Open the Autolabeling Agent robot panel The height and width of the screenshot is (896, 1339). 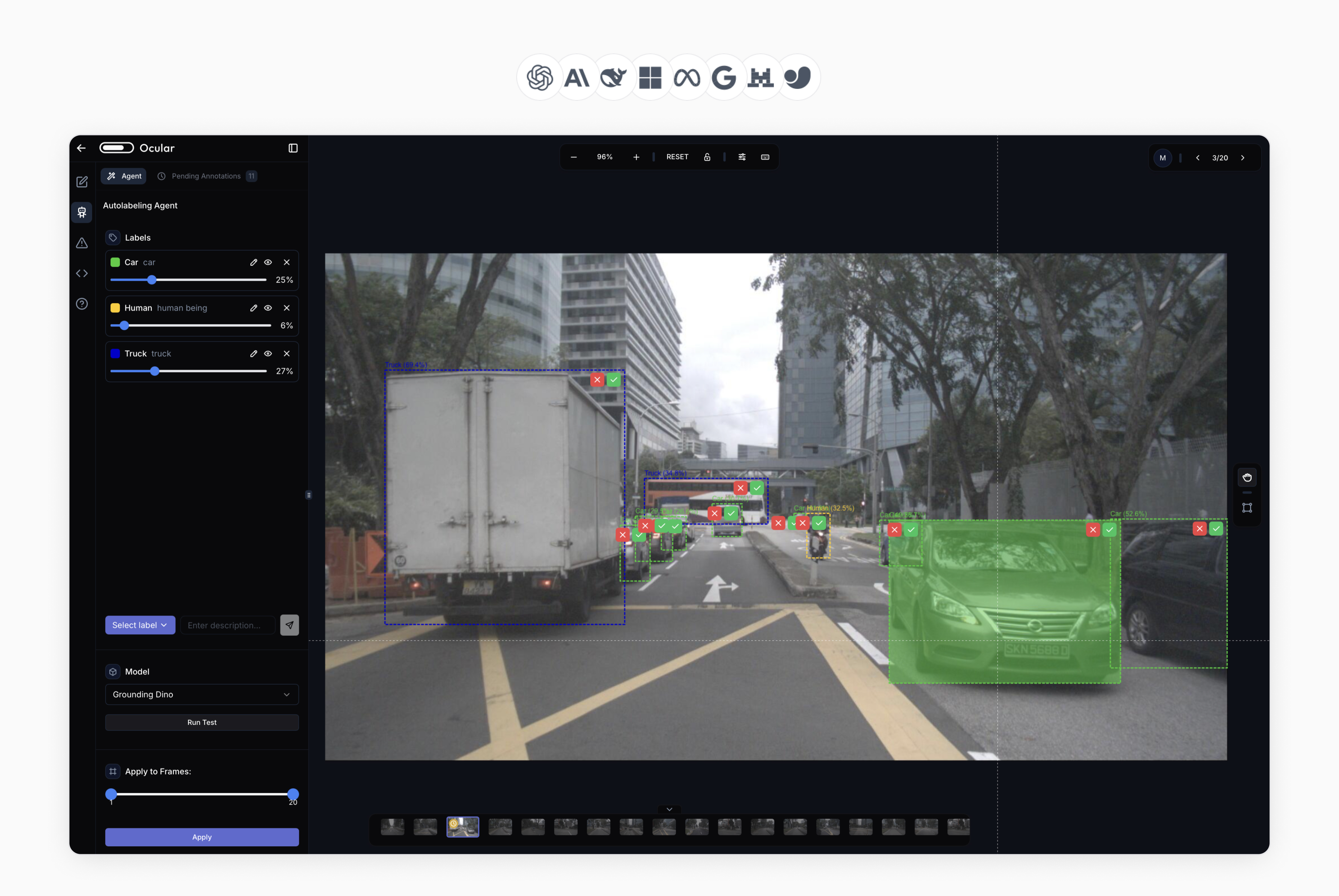tap(82, 212)
